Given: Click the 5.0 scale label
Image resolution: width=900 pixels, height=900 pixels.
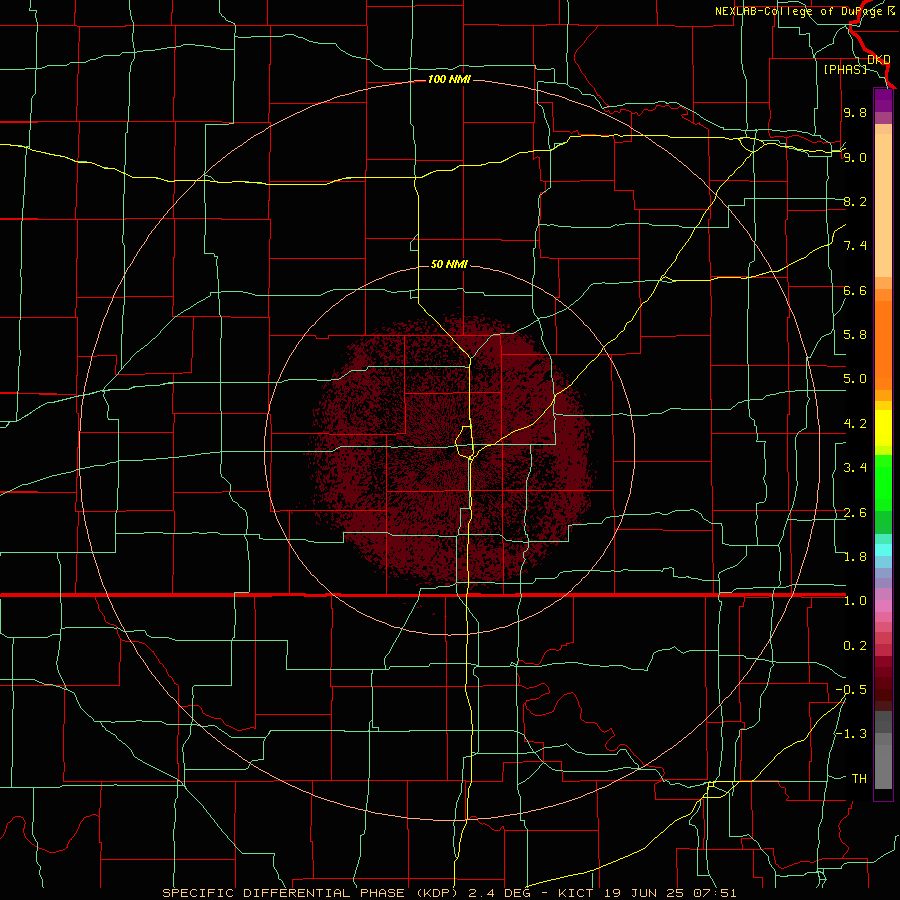Looking at the screenshot, I should coord(855,379).
